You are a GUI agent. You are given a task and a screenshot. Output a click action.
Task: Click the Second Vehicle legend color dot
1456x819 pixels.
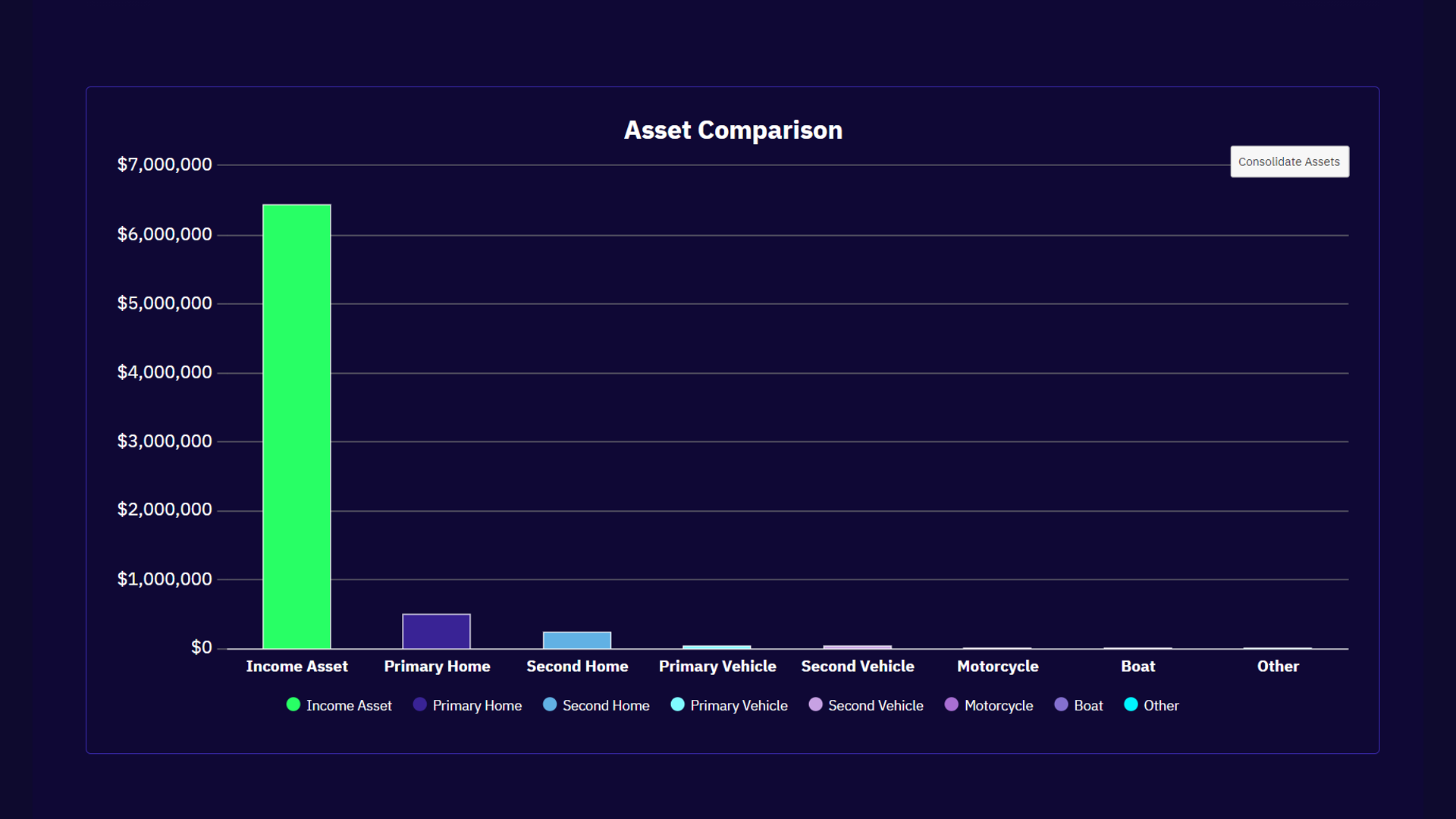(815, 704)
